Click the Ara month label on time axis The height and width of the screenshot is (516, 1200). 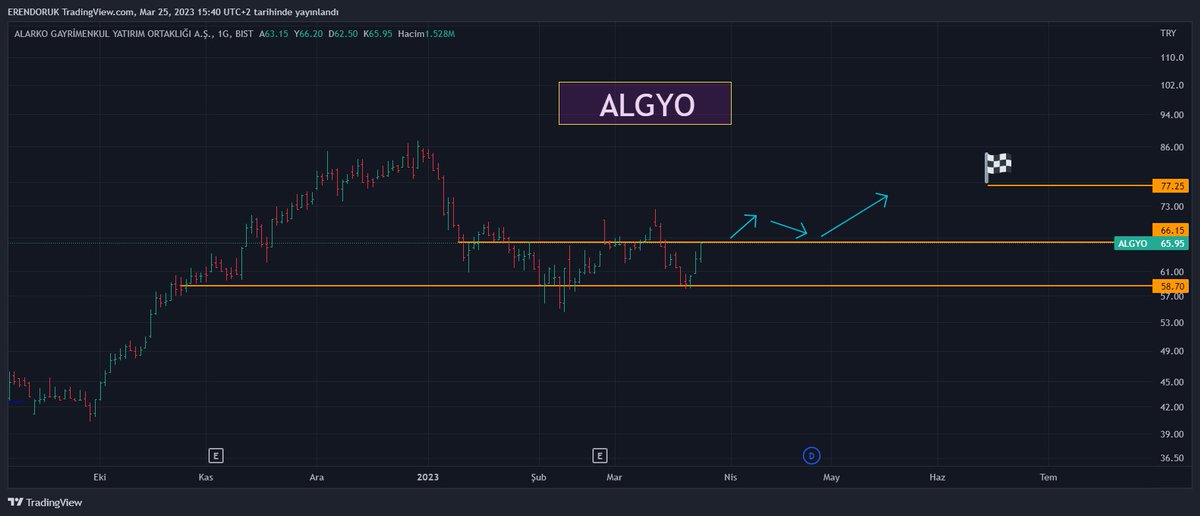(x=316, y=478)
